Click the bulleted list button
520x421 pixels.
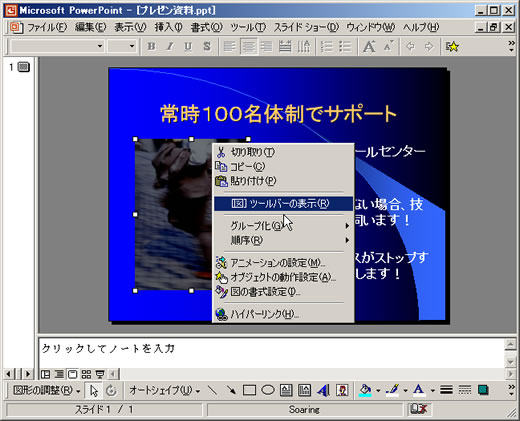click(x=345, y=46)
